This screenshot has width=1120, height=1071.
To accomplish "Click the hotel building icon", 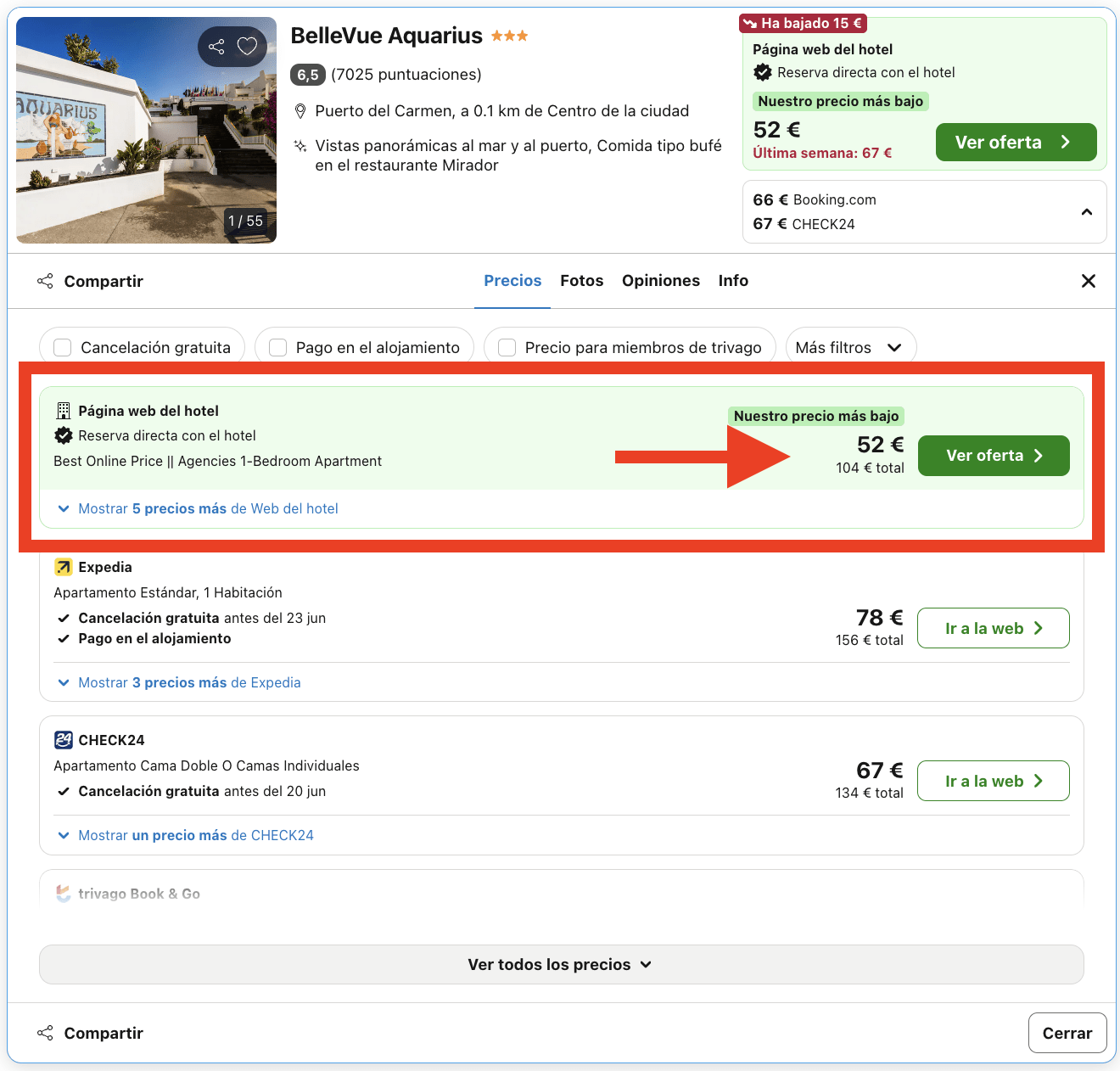I will (63, 411).
